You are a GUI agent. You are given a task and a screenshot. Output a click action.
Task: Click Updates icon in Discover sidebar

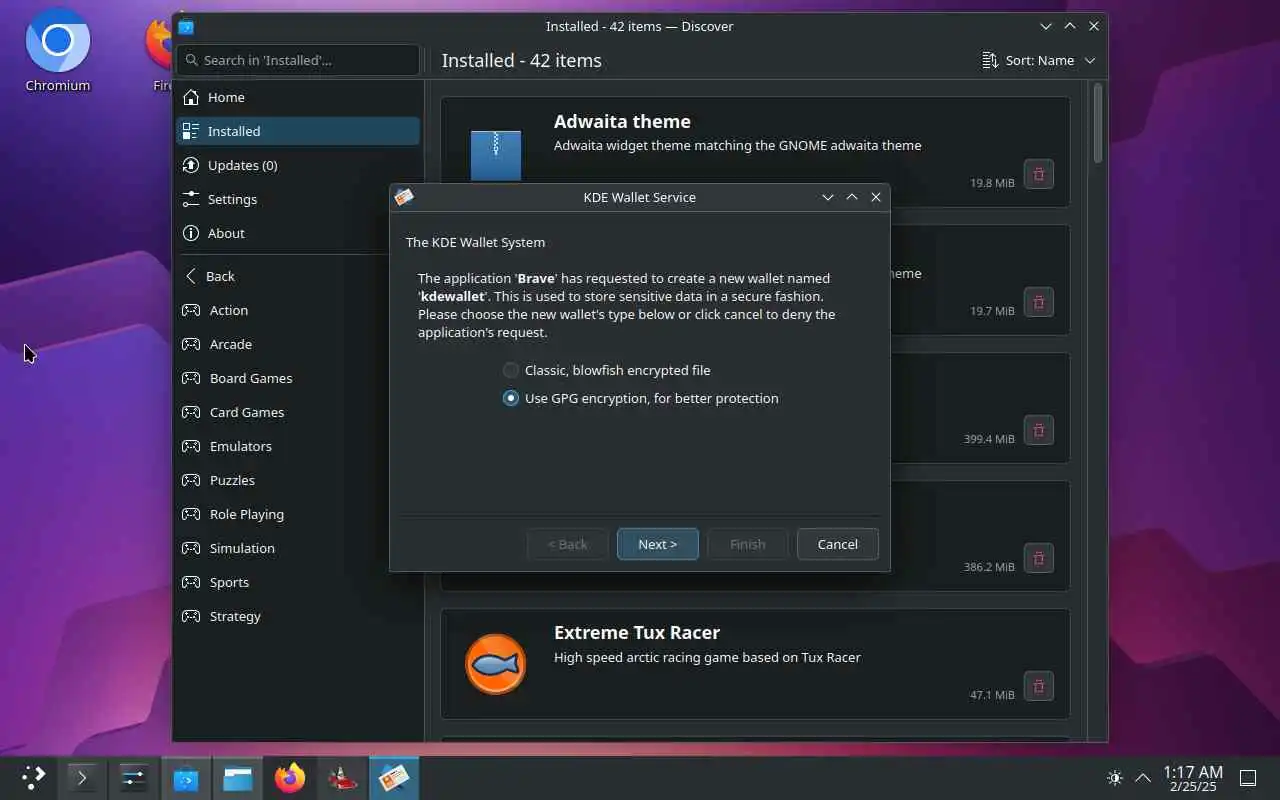pyautogui.click(x=191, y=165)
